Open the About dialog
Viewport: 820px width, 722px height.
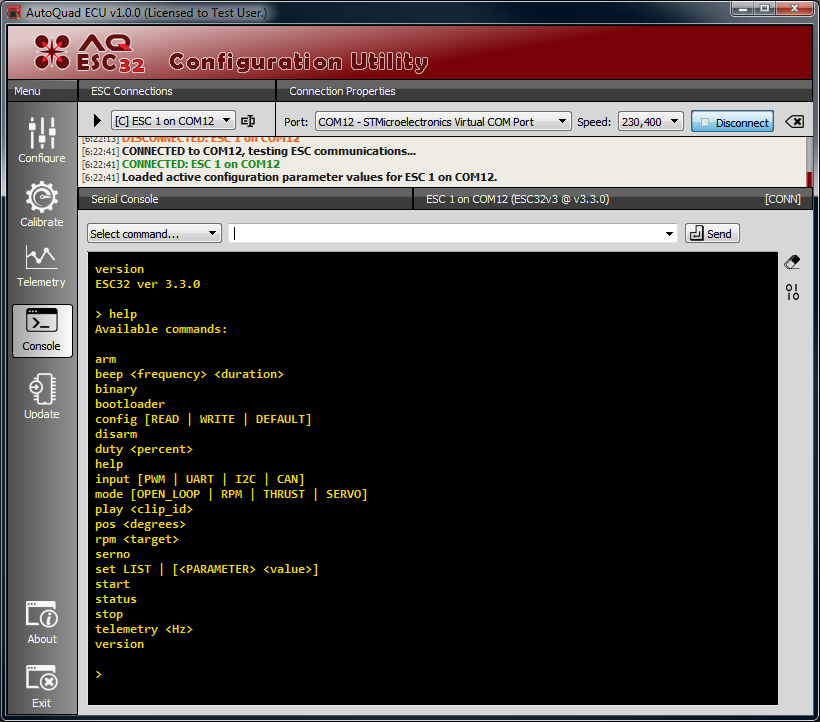coord(42,622)
